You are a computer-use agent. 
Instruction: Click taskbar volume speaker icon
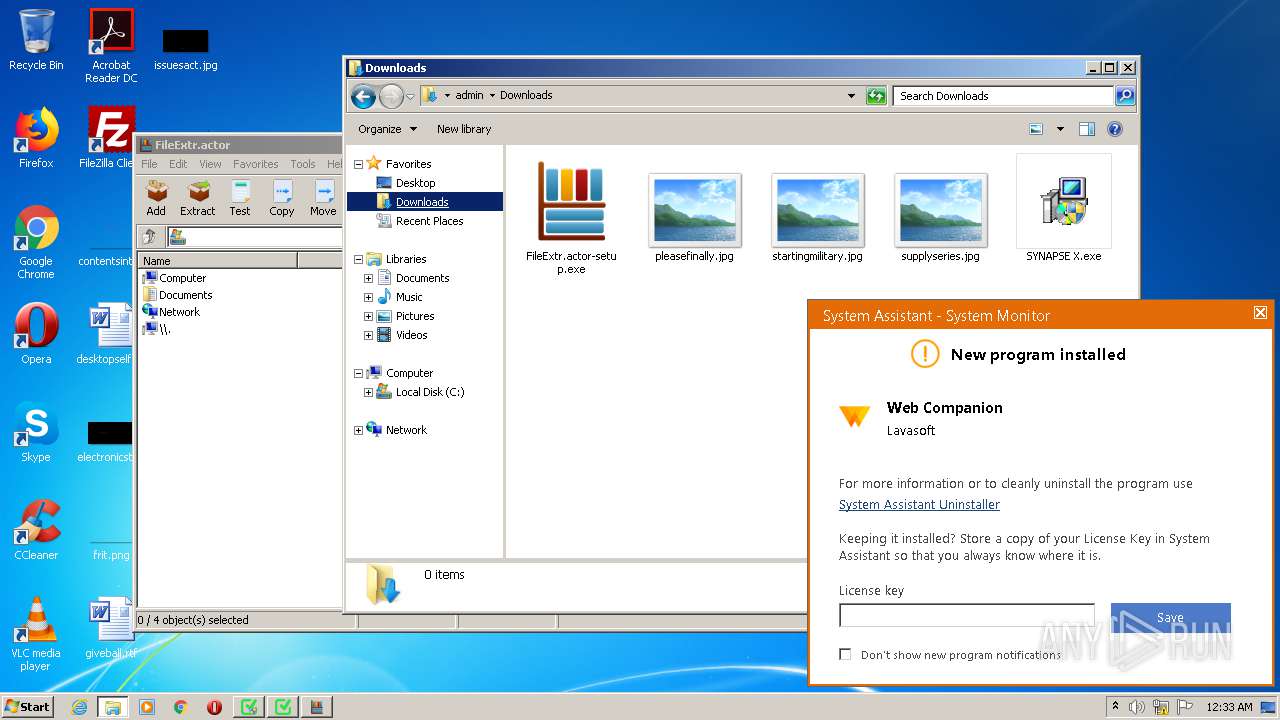[x=1137, y=707]
